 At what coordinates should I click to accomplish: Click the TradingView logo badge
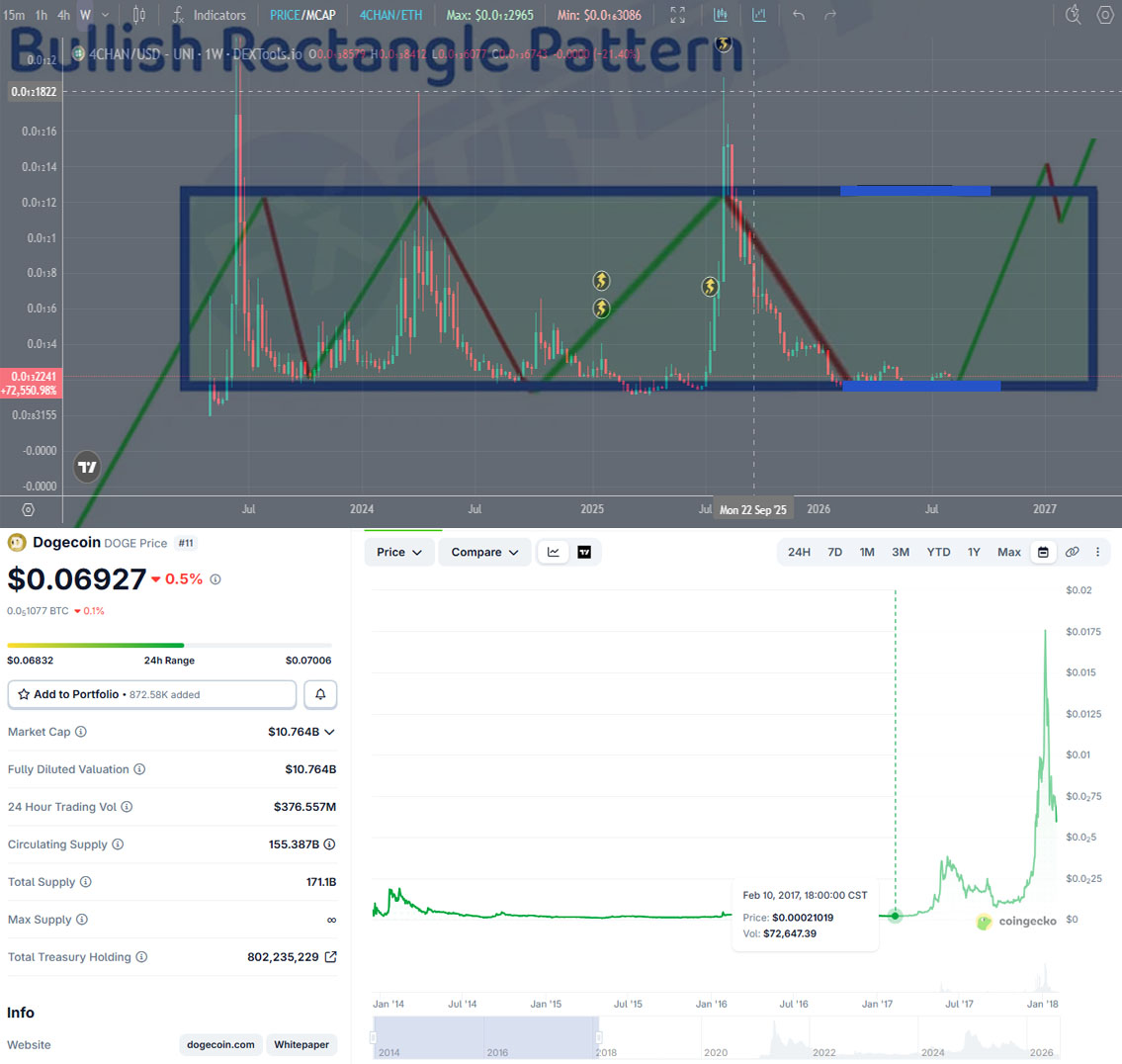pos(87,467)
